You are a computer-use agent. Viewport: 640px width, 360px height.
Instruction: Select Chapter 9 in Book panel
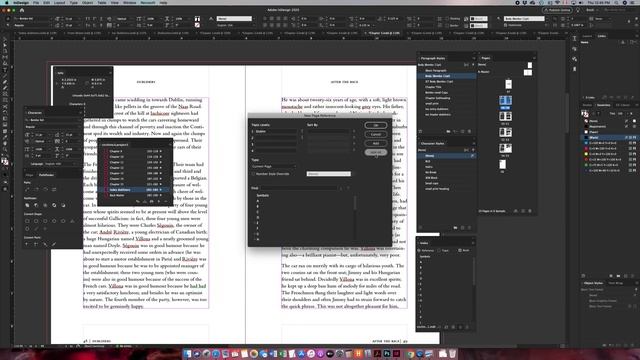point(135,151)
